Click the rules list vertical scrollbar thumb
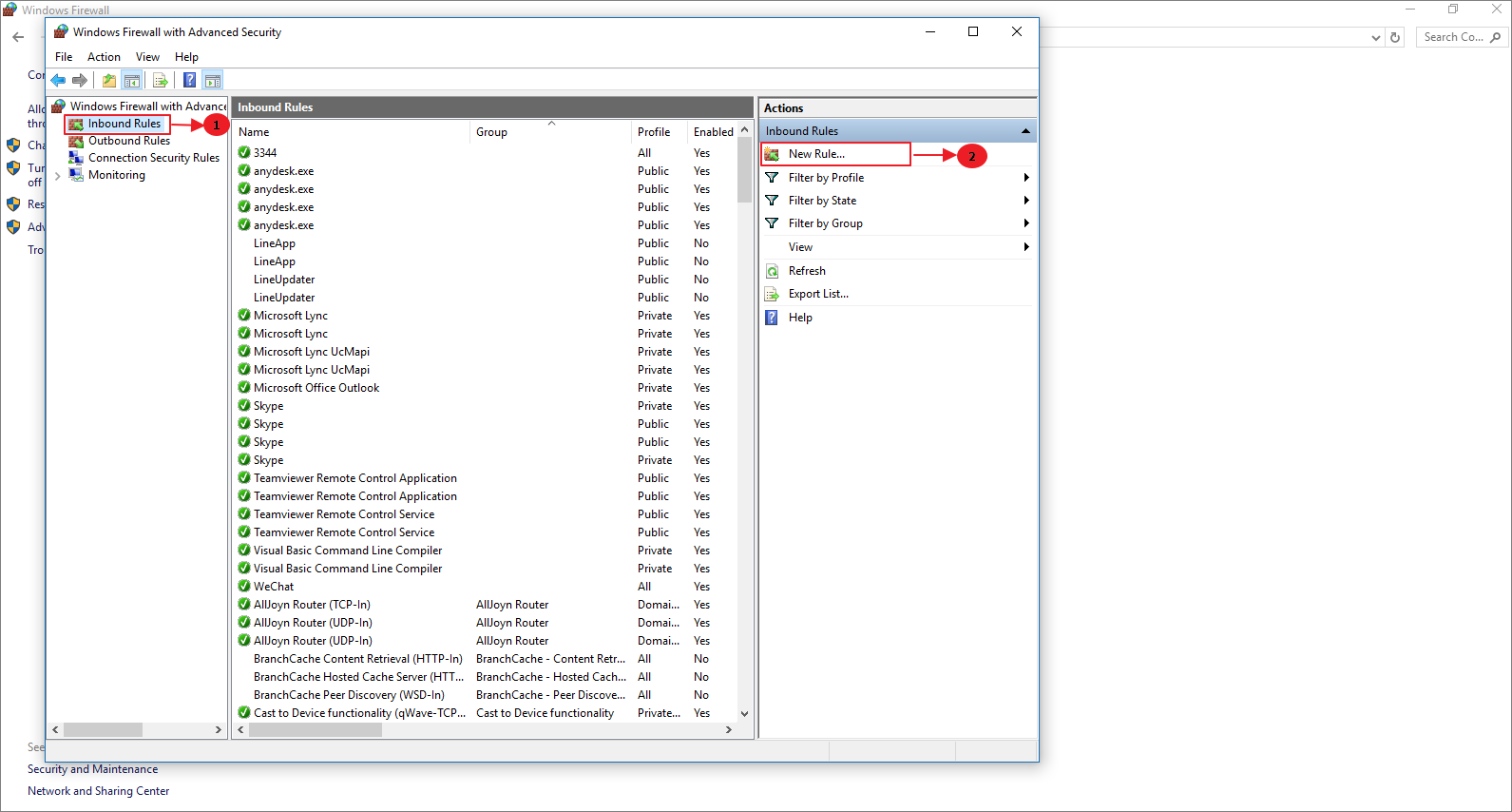Image resolution: width=1512 pixels, height=812 pixels. [x=744, y=170]
